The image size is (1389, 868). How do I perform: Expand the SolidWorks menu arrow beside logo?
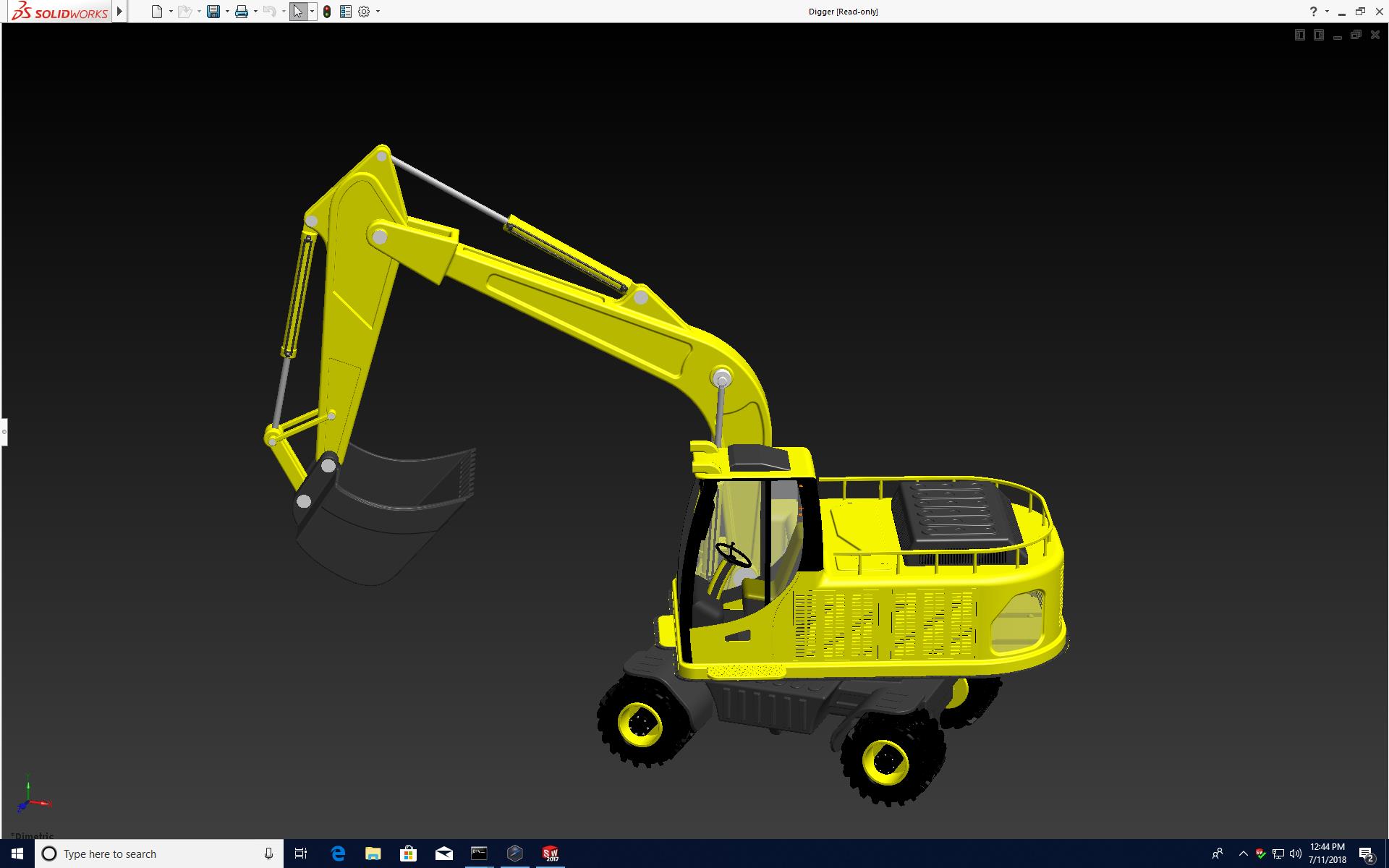tap(120, 12)
